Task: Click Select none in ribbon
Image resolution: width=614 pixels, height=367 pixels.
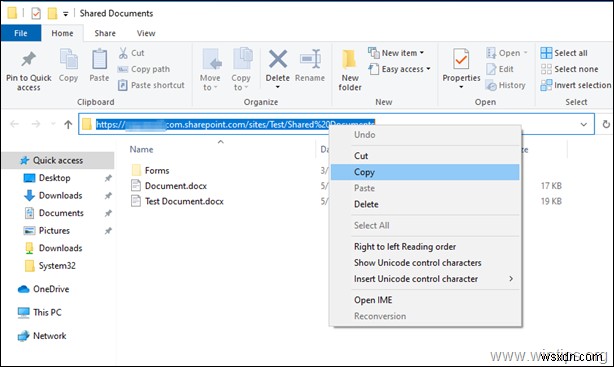Action: [x=569, y=69]
